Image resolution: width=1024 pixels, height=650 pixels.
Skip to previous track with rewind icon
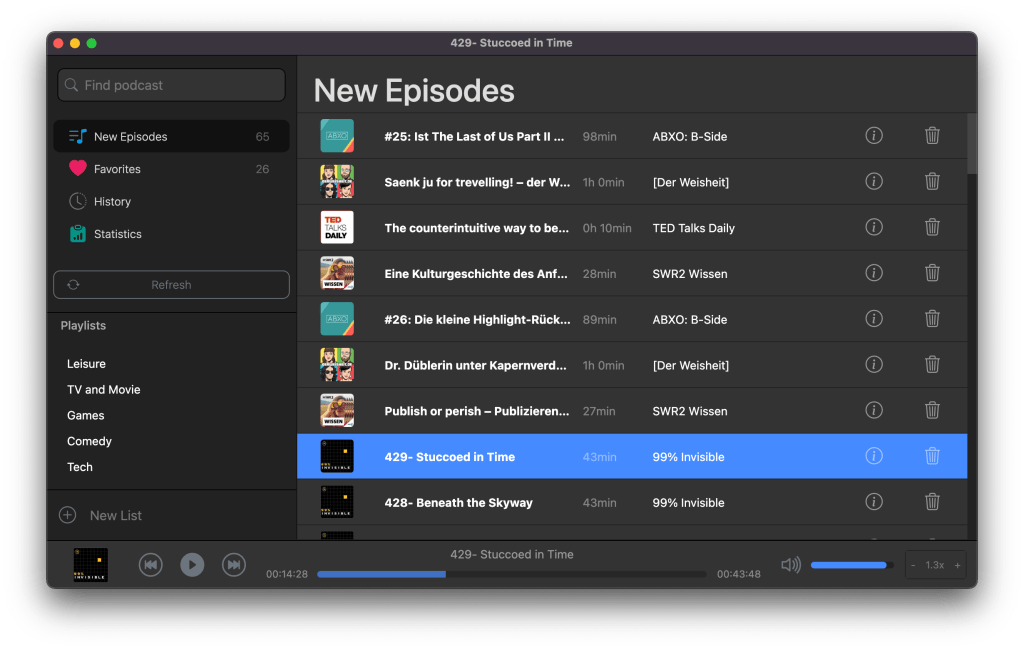tap(150, 565)
